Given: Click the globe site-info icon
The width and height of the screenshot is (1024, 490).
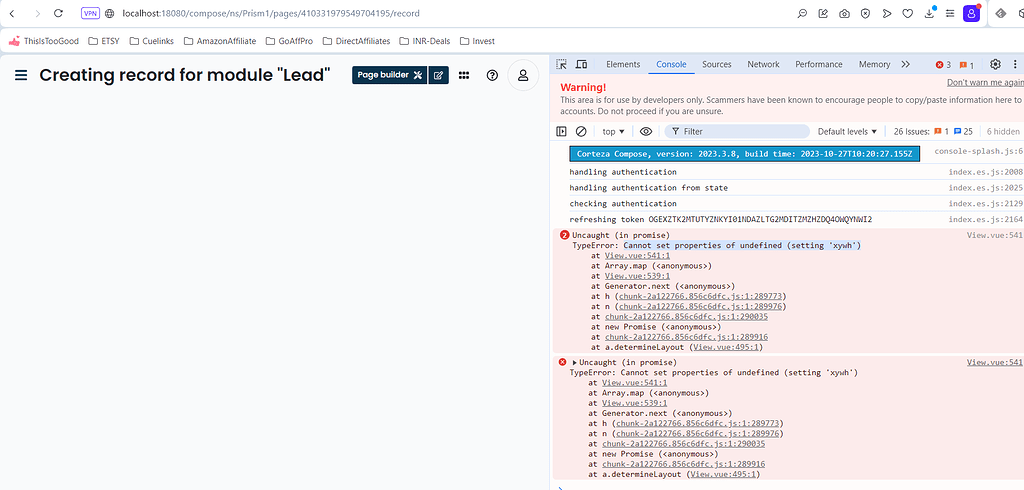Looking at the screenshot, I should (110, 13).
